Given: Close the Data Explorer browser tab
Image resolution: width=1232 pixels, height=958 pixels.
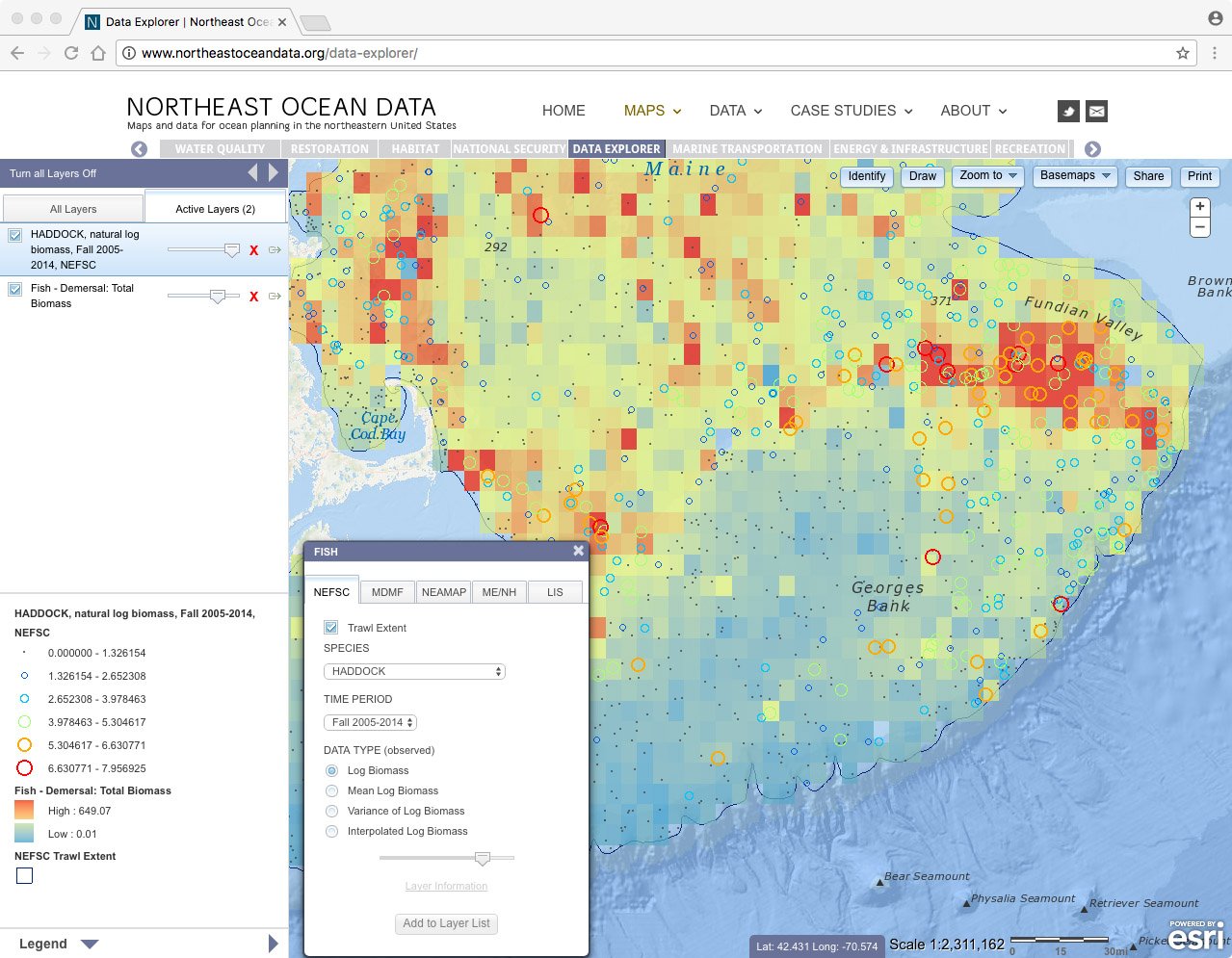Looking at the screenshot, I should [282, 21].
